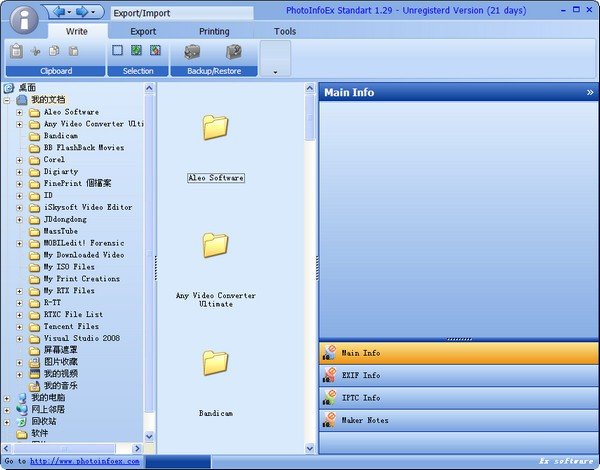Image resolution: width=600 pixels, height=470 pixels.
Task: Click the select all icon in Selection
Action: tap(136, 50)
